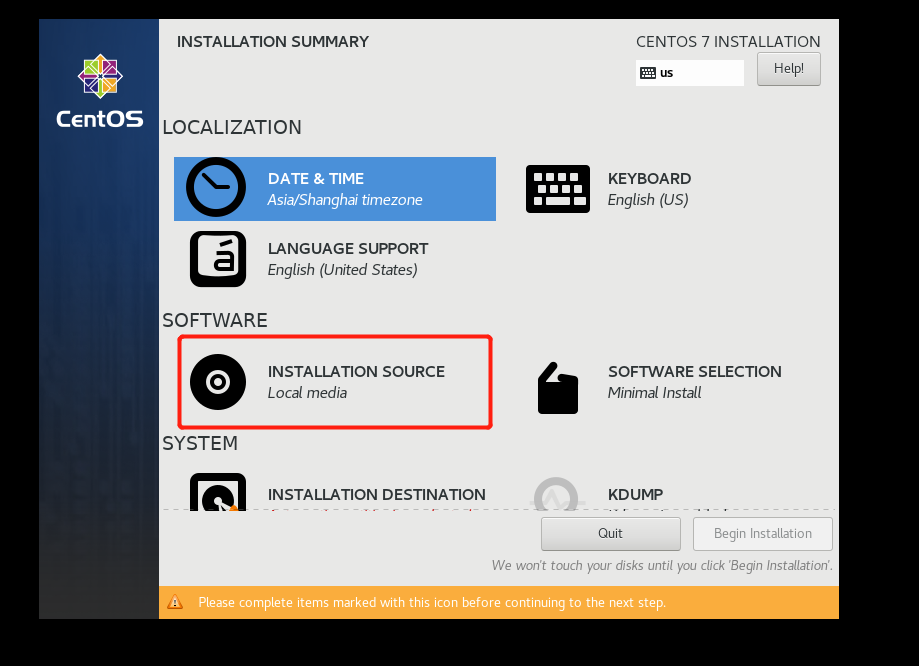This screenshot has width=919, height=666.
Task: Click the Kdump icon
Action: point(556,494)
